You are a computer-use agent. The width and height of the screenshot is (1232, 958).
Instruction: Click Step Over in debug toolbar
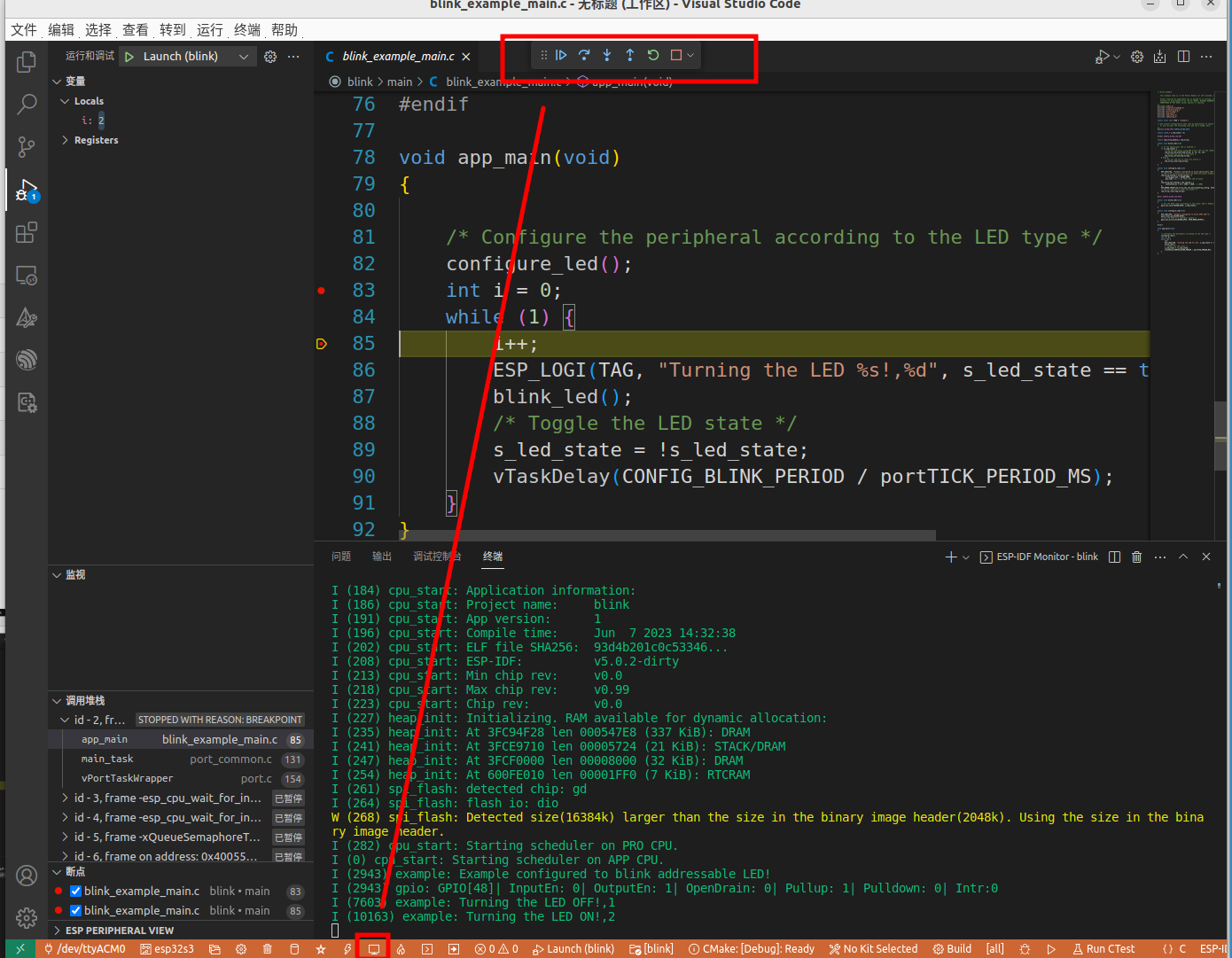tap(584, 55)
